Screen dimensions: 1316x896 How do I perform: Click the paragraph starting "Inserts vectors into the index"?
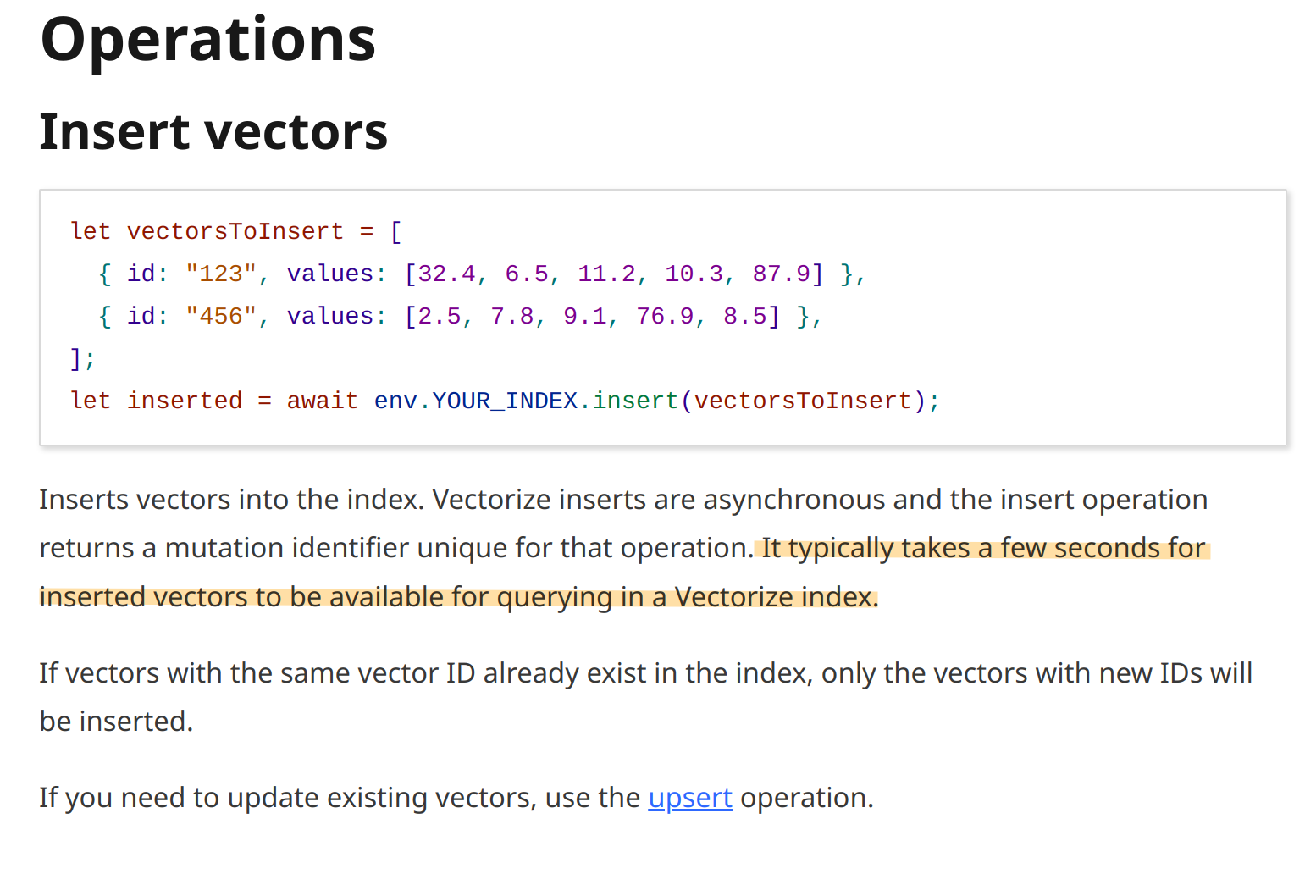pos(508,501)
